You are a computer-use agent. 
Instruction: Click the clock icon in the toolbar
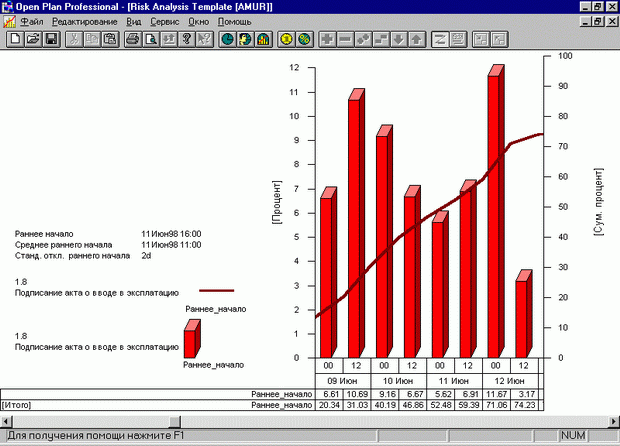coord(227,39)
